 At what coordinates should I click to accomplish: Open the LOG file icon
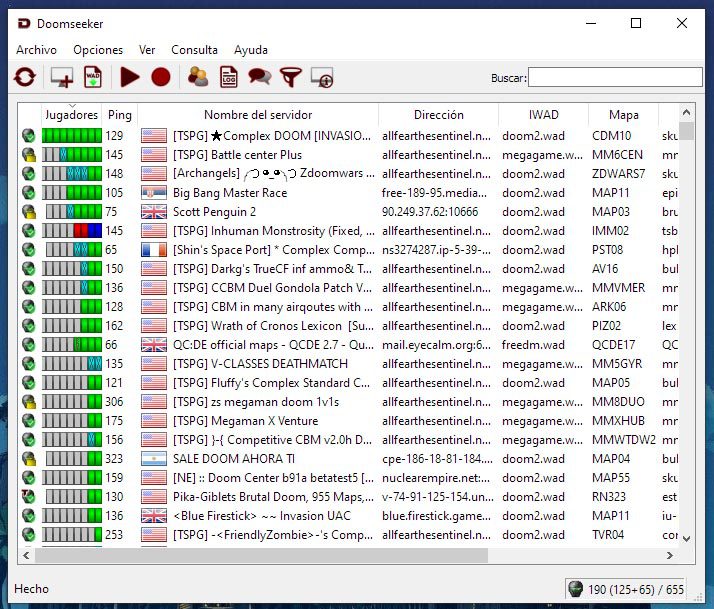(x=229, y=77)
